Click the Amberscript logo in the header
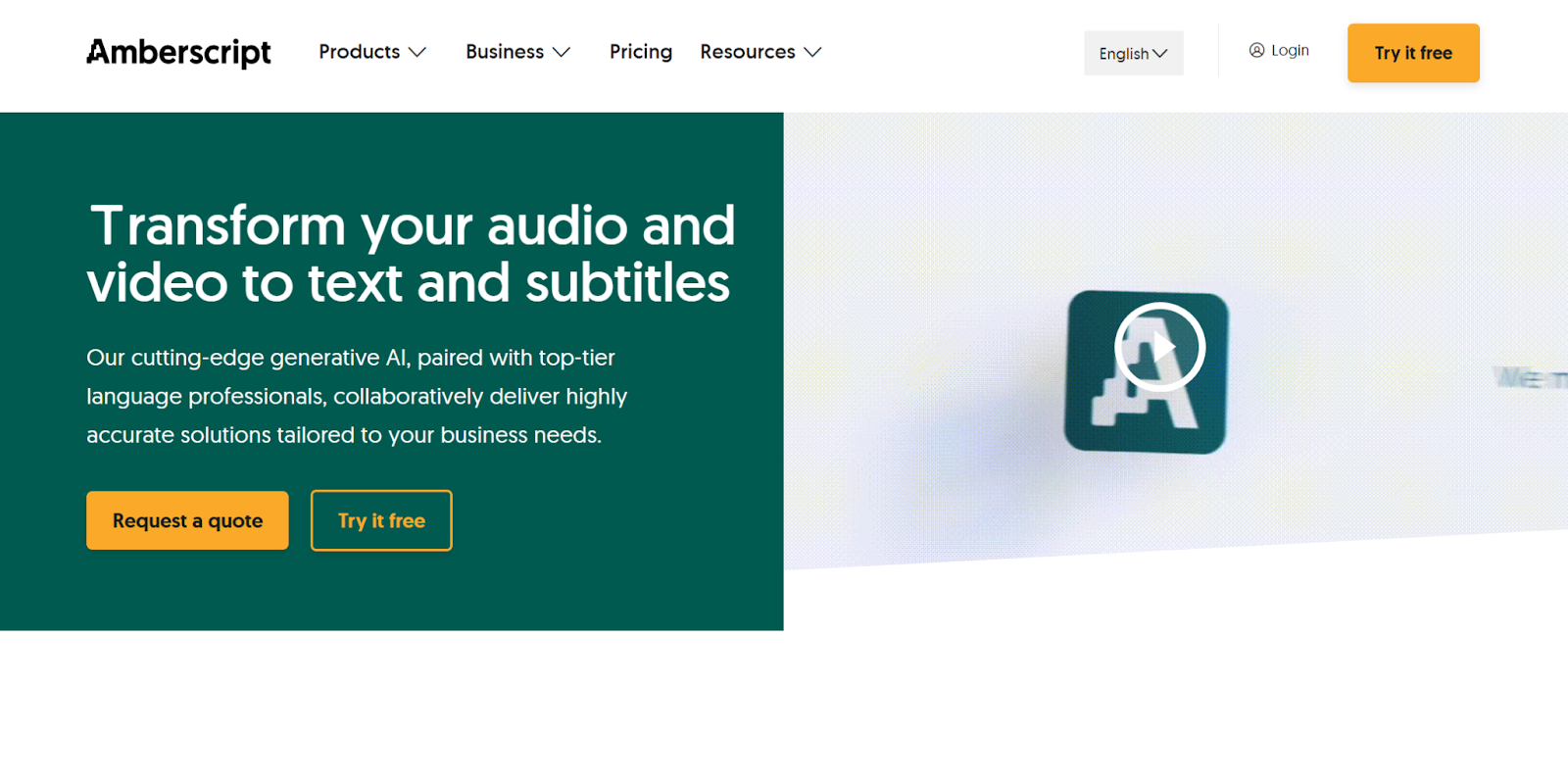The image size is (1568, 780). (x=178, y=52)
